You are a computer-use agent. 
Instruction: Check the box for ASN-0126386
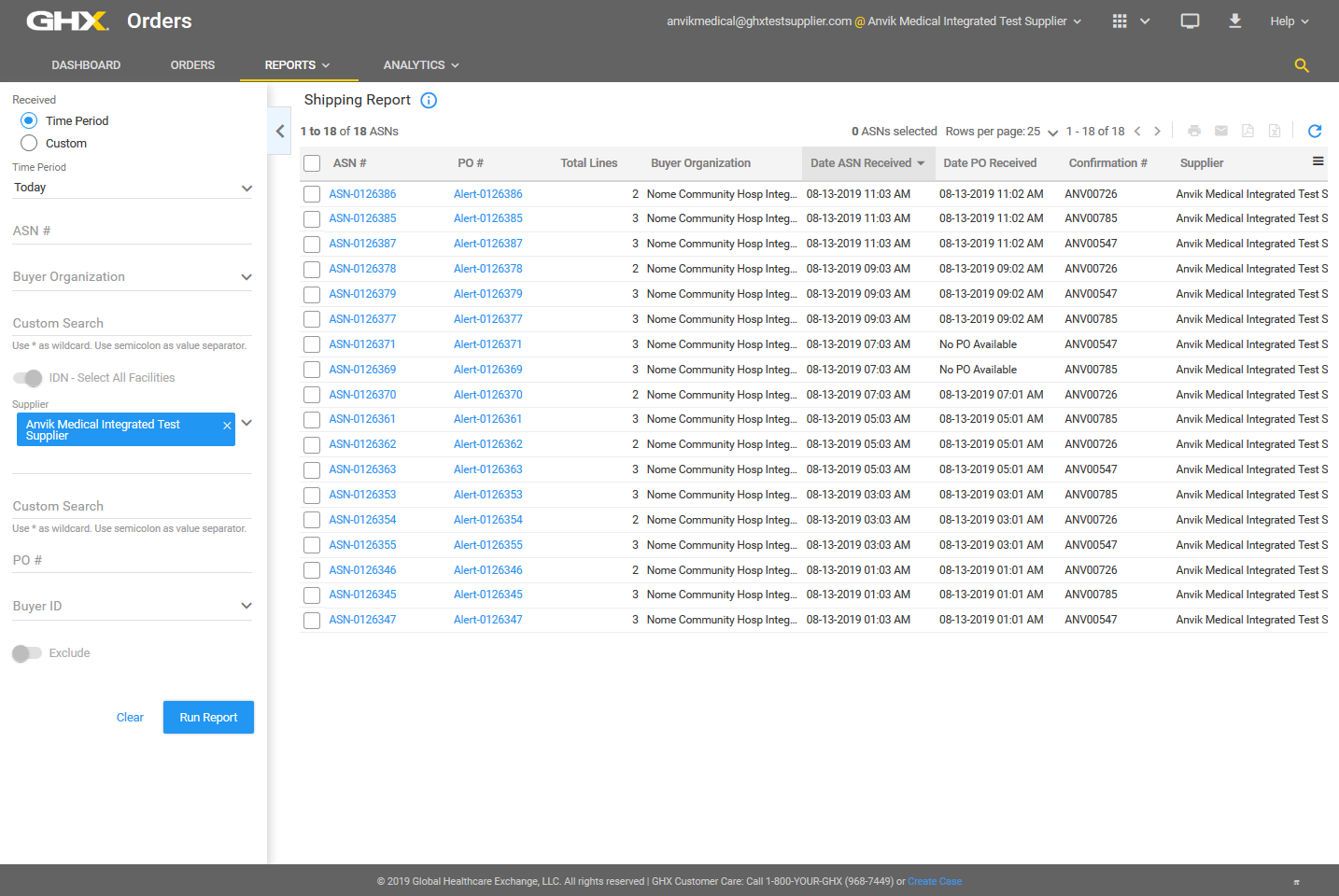(x=312, y=194)
